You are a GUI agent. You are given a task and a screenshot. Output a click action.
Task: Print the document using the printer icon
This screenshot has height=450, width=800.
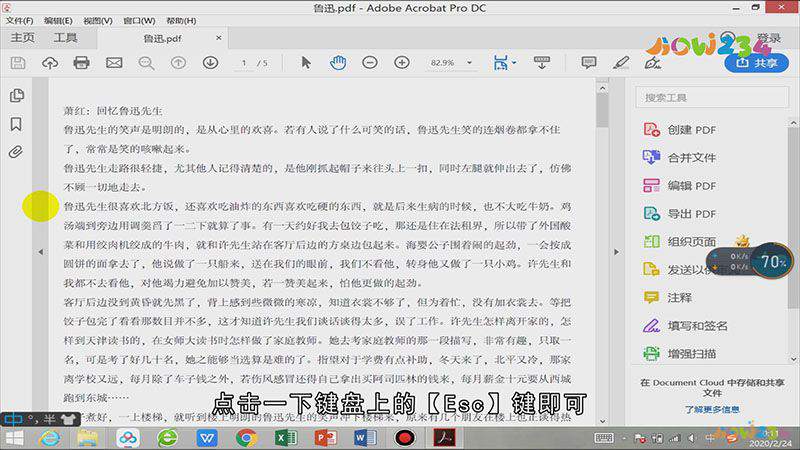pos(82,63)
